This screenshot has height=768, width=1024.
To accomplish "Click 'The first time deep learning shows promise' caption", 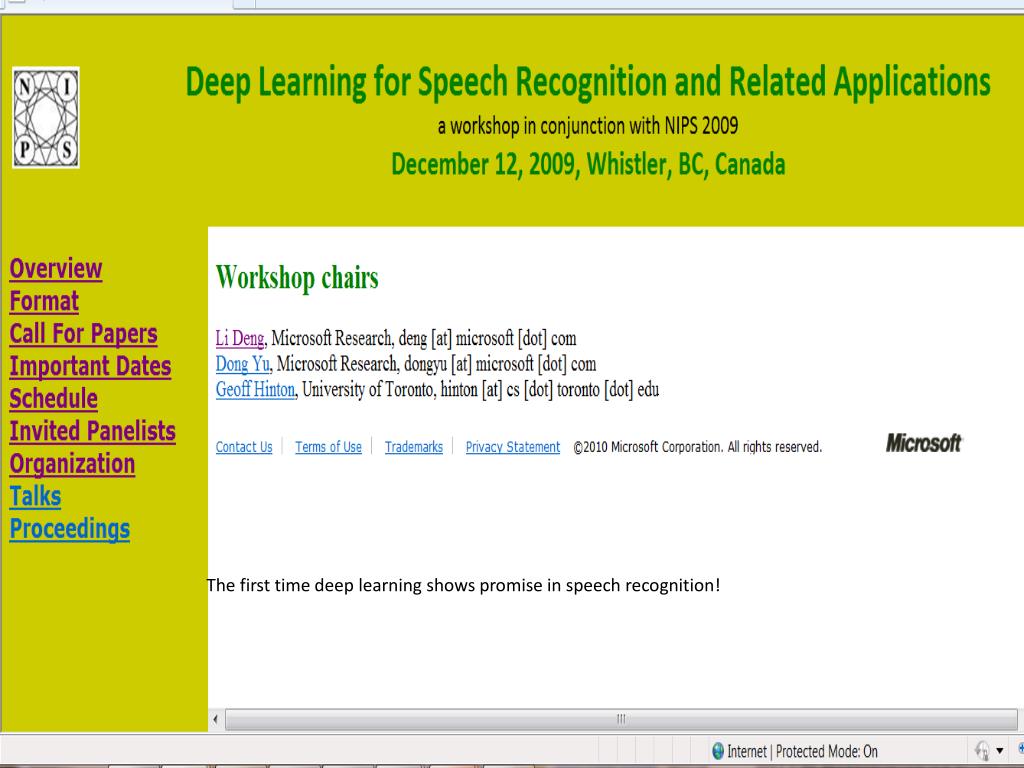I will [x=464, y=585].
